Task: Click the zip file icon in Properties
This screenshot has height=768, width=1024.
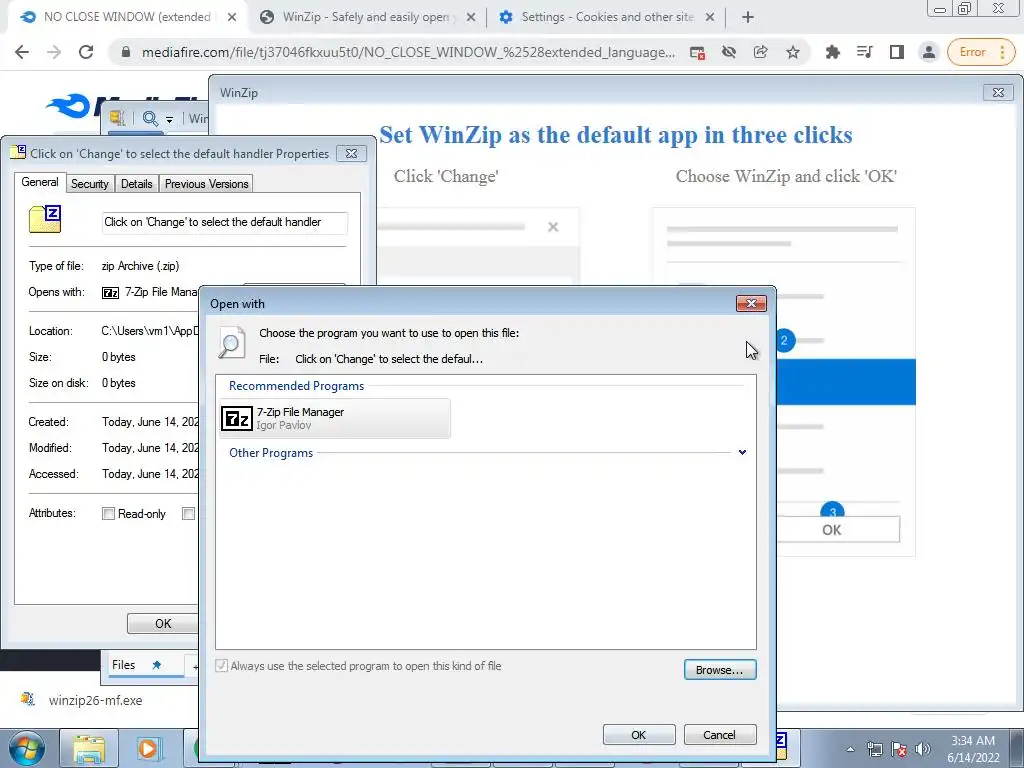Action: click(x=45, y=219)
